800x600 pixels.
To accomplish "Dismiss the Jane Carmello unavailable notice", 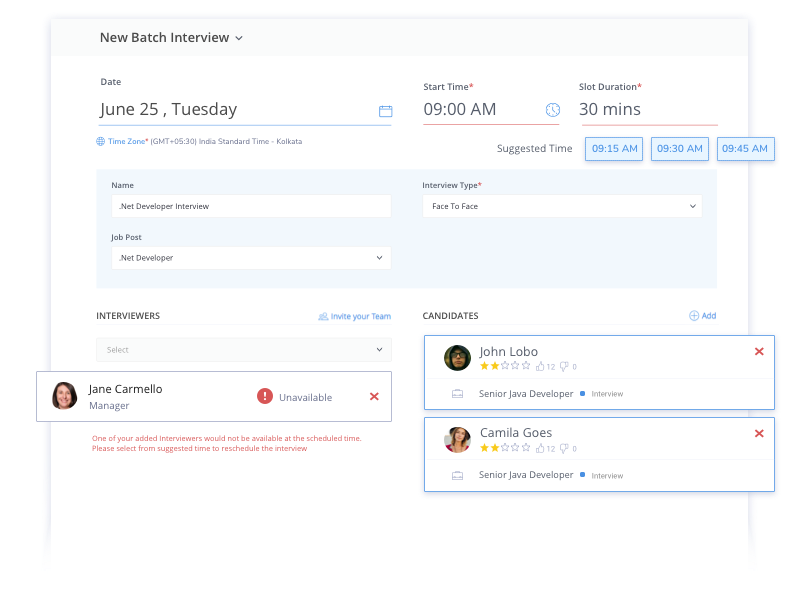I will (374, 396).
